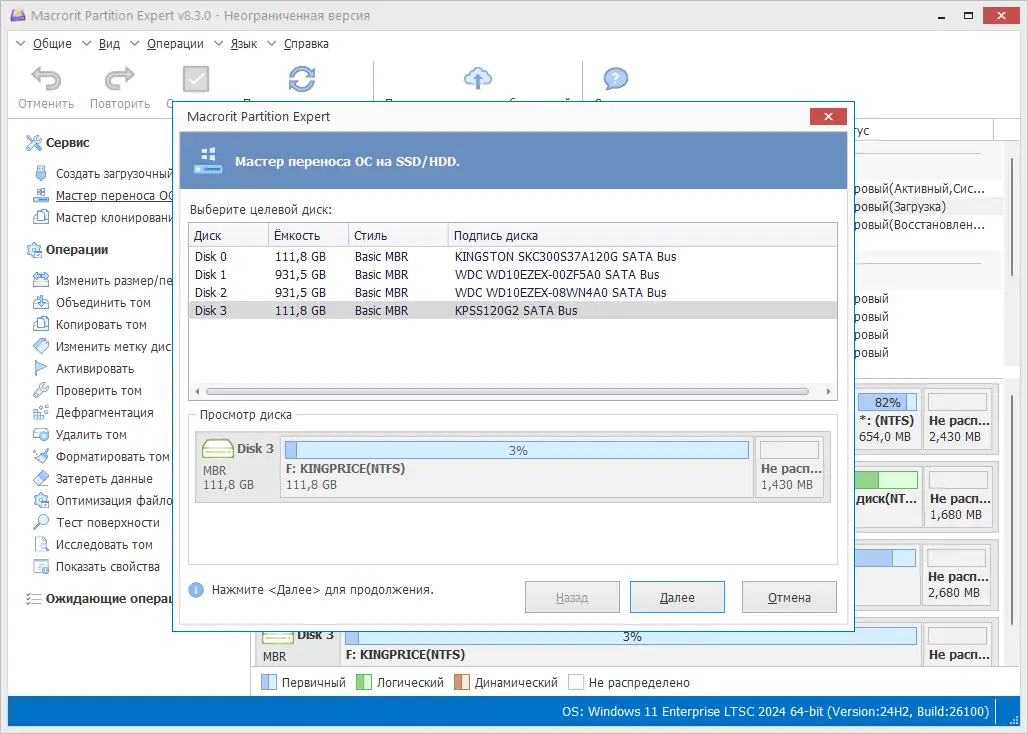1028x734 pixels.
Task: Select Disk 1 WDC WD10EZEX-00ZF5A0 row
Action: 513,275
